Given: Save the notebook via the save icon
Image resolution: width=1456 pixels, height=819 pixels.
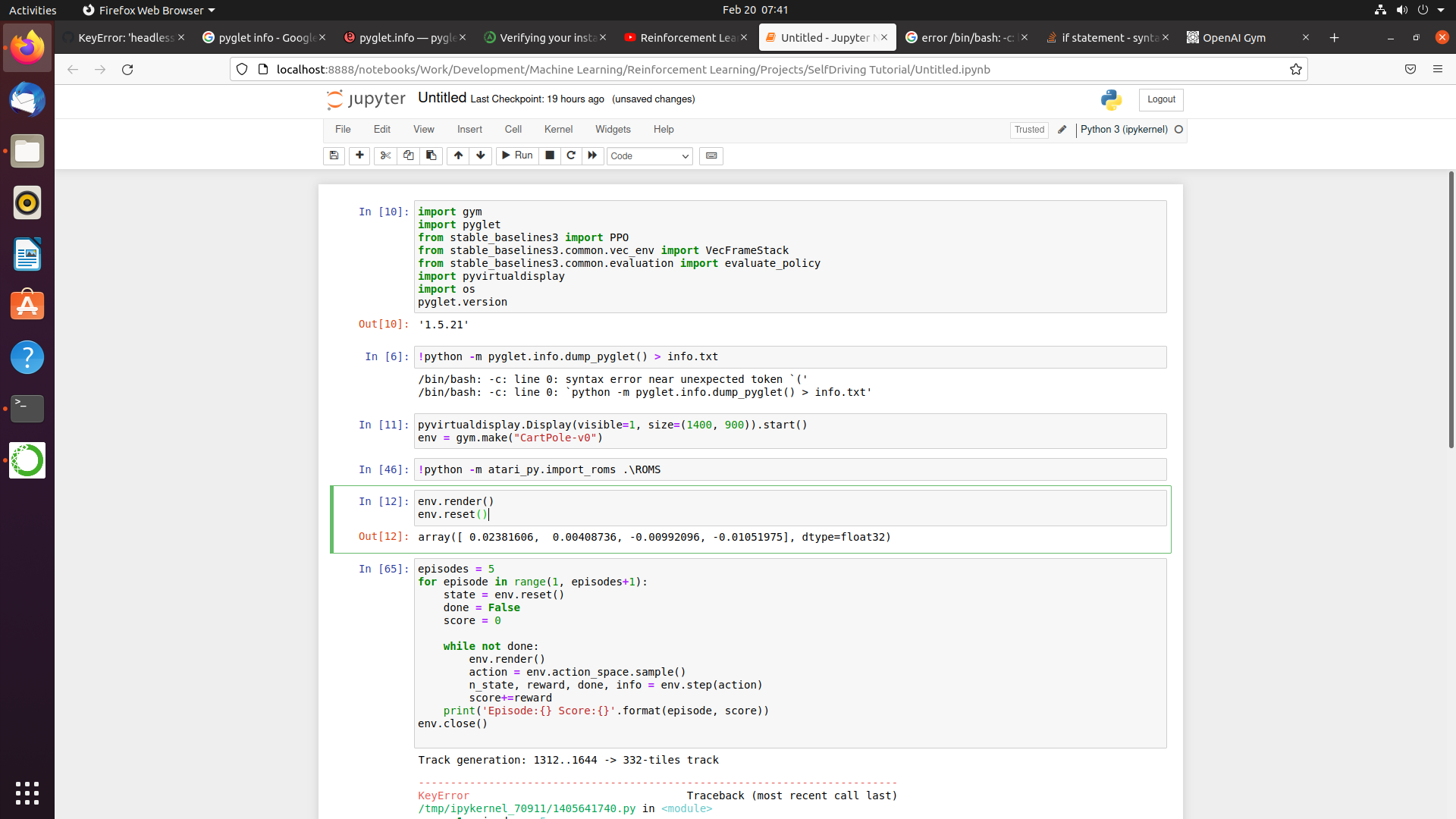Looking at the screenshot, I should pyautogui.click(x=334, y=155).
